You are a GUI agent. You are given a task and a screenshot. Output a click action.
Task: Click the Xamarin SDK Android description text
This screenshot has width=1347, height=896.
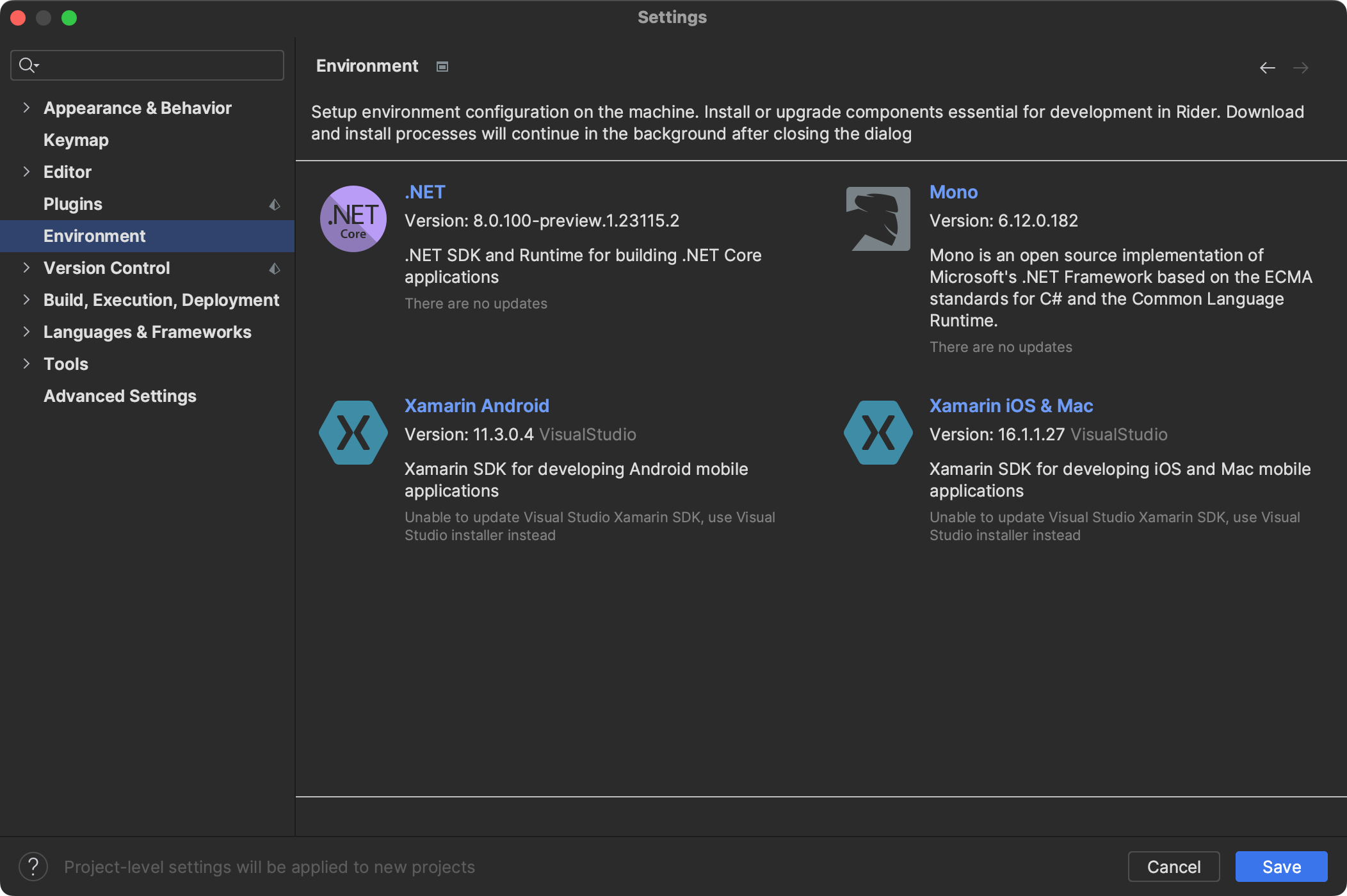point(576,480)
